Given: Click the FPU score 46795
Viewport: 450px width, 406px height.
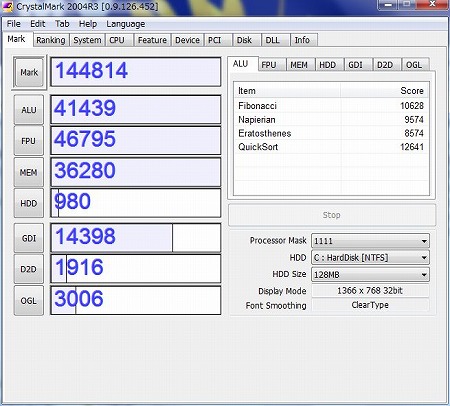Looking at the screenshot, I should click(x=85, y=139).
